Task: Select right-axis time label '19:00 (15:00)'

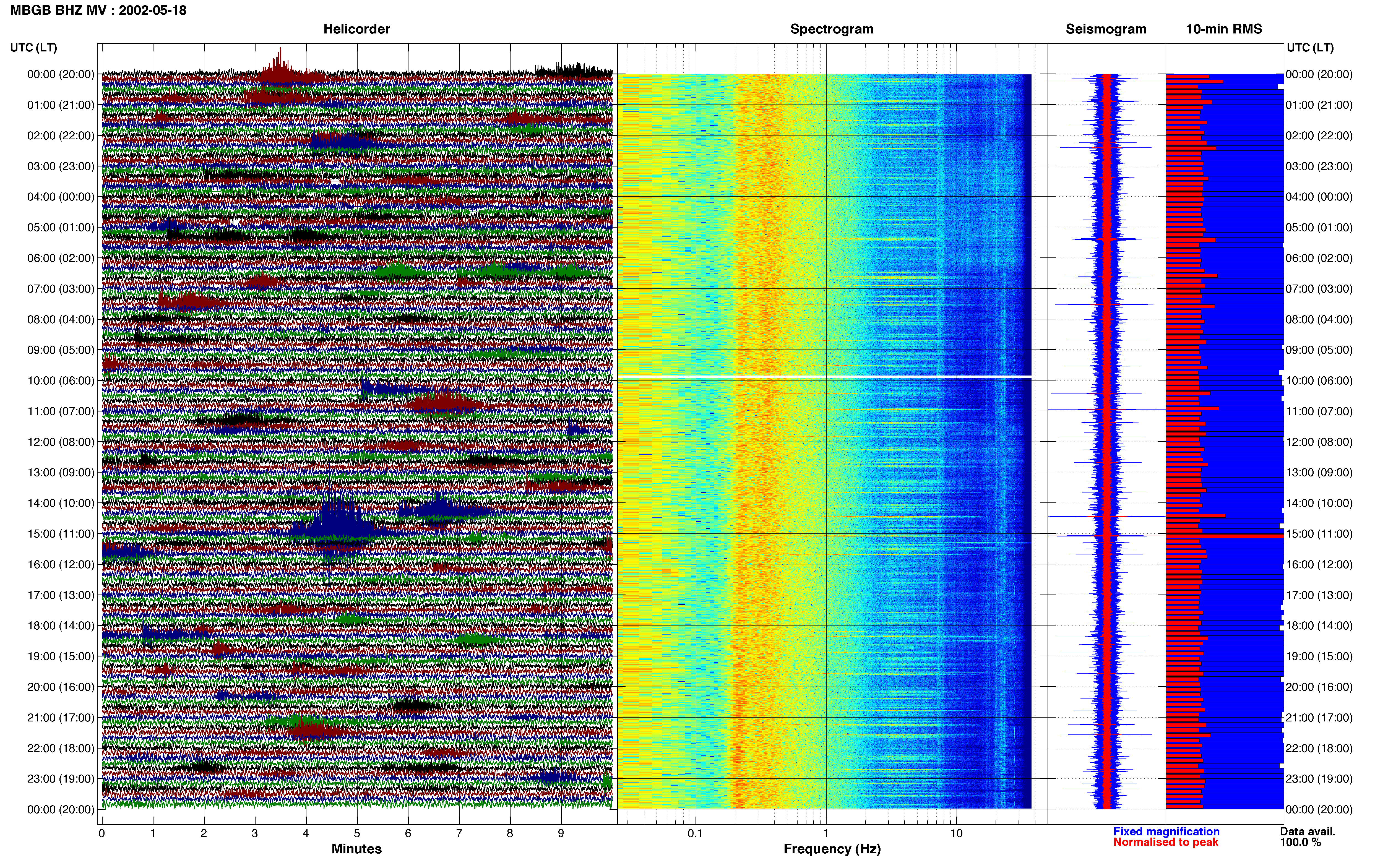Action: pos(1319,656)
